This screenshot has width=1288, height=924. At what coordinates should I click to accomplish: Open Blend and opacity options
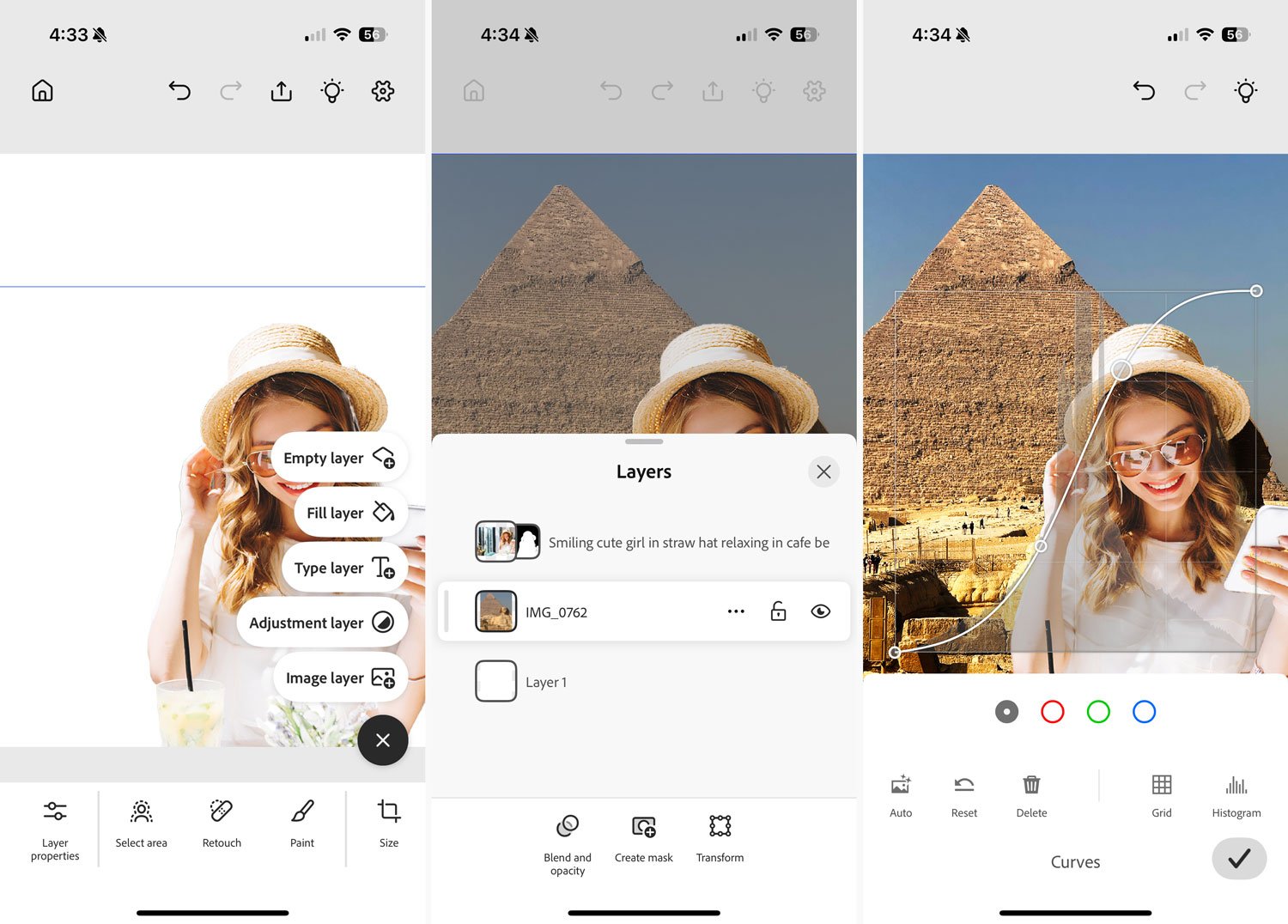568,827
